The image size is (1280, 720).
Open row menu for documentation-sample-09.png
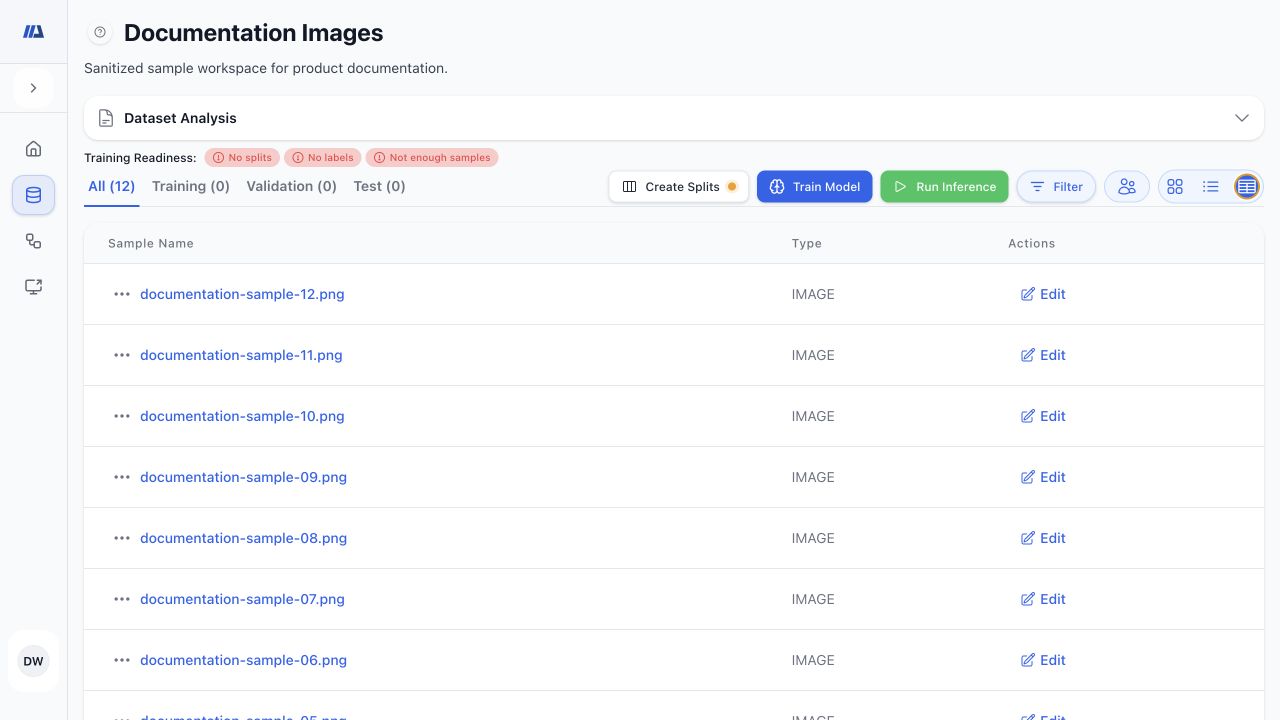click(122, 477)
